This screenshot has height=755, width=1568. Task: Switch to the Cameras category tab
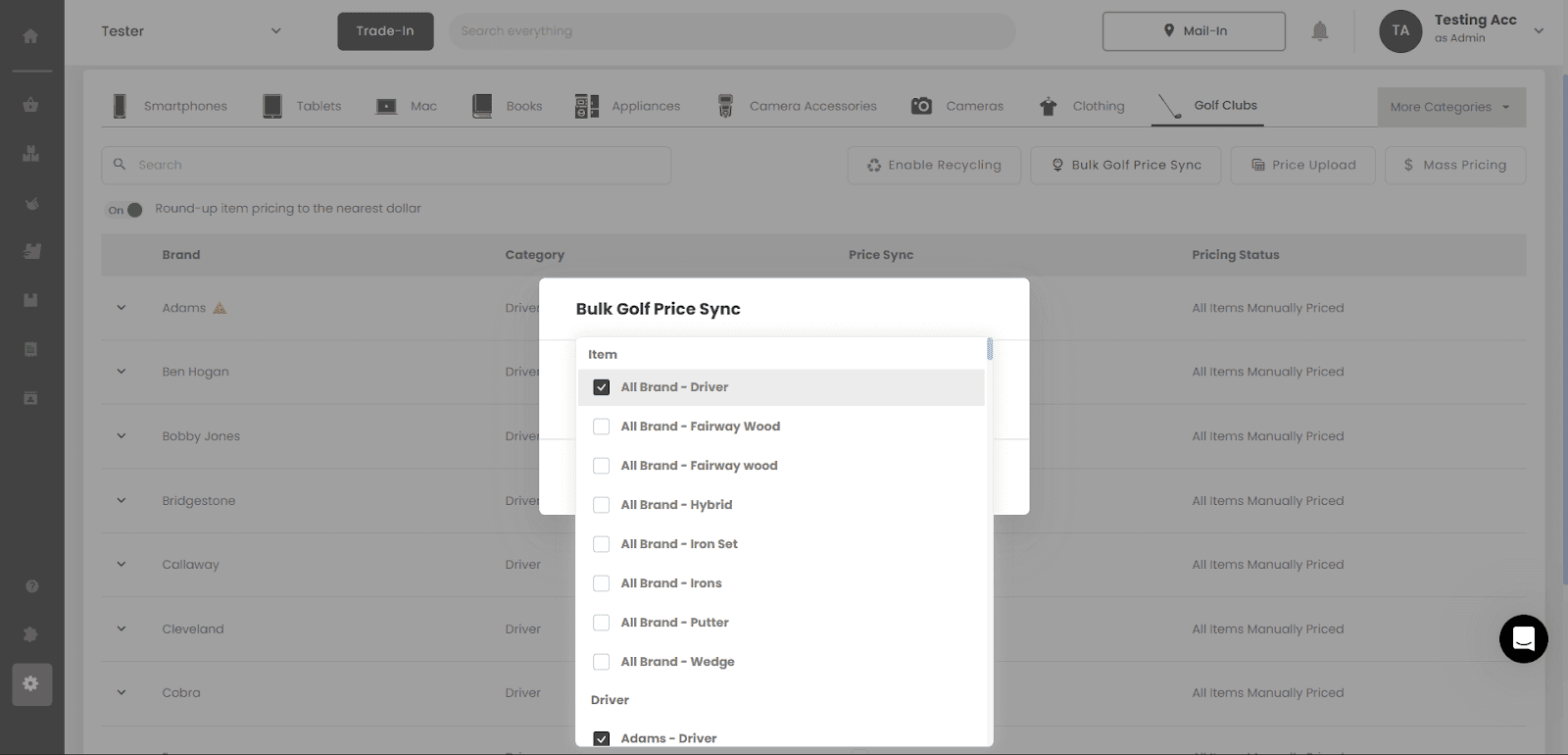click(x=956, y=106)
